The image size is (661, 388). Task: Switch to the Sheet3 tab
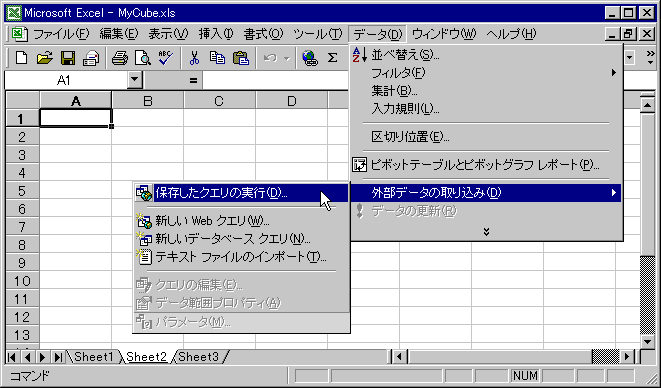pos(198,357)
